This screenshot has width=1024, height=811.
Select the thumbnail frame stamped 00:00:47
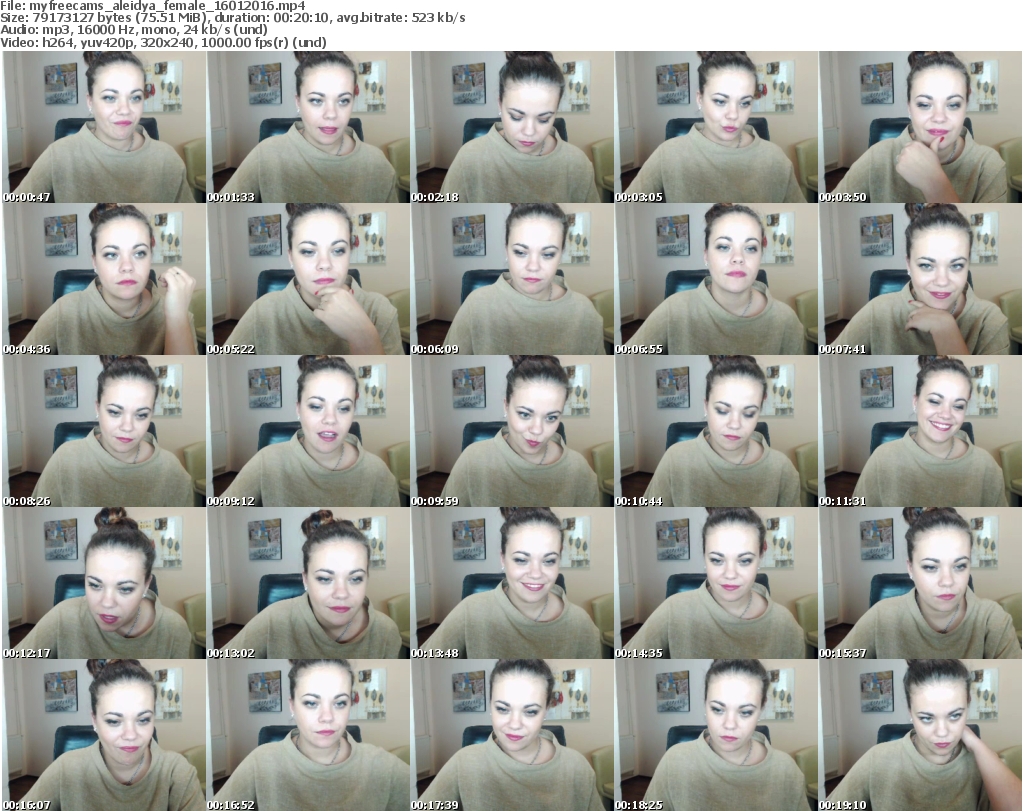(104, 127)
